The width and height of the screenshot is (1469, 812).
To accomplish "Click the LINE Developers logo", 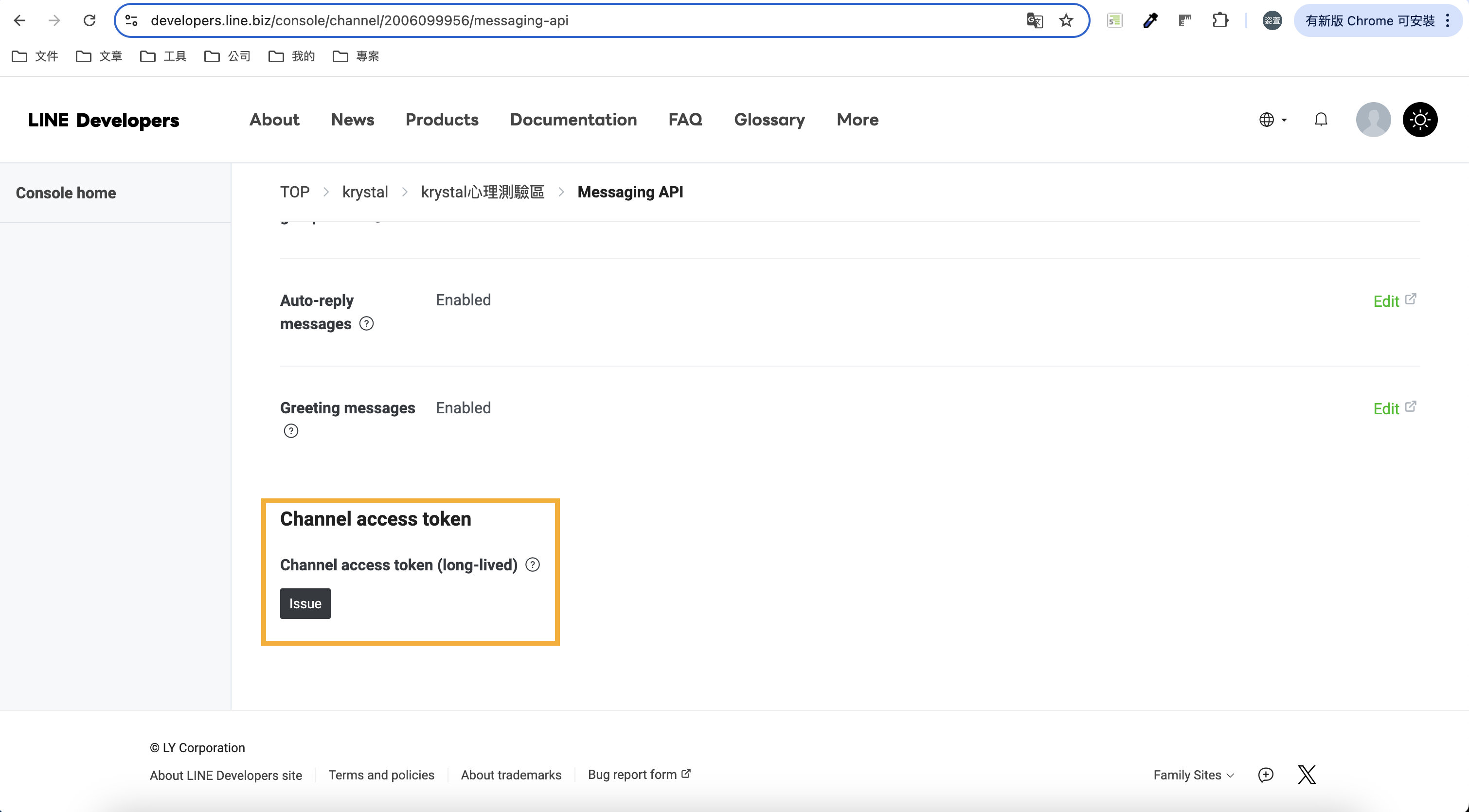I will click(103, 120).
